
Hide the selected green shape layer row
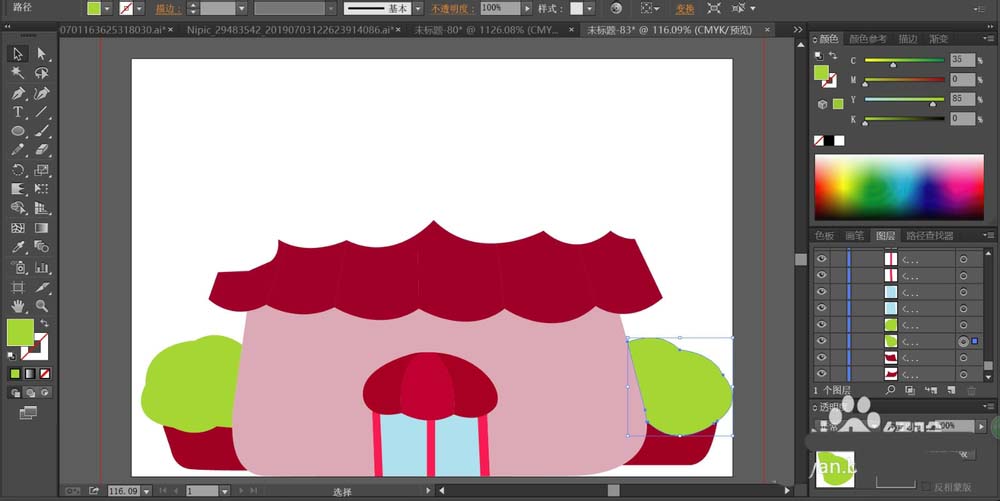pos(821,341)
